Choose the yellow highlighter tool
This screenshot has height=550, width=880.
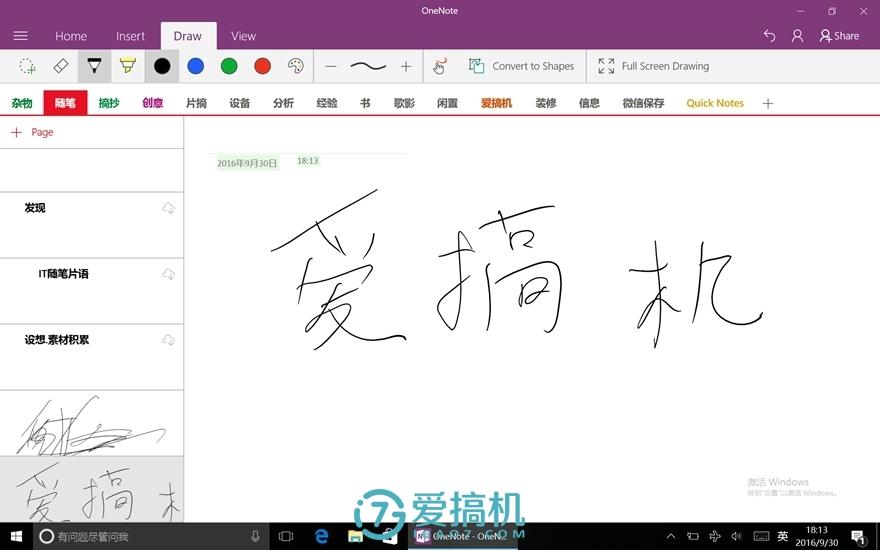coord(128,66)
